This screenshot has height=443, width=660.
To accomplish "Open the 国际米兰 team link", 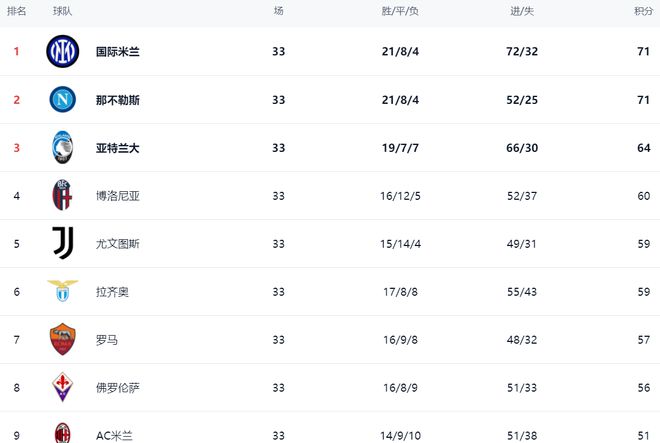I will tap(117, 52).
